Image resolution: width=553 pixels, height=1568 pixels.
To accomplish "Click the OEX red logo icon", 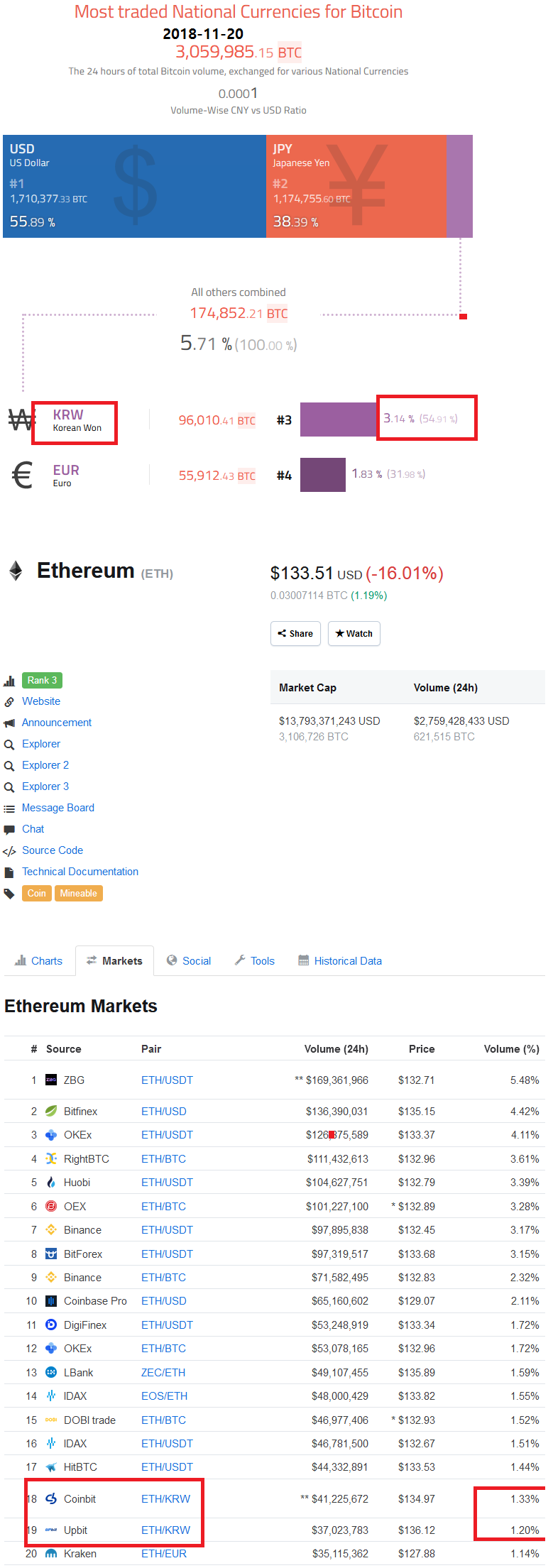I will [51, 1206].
